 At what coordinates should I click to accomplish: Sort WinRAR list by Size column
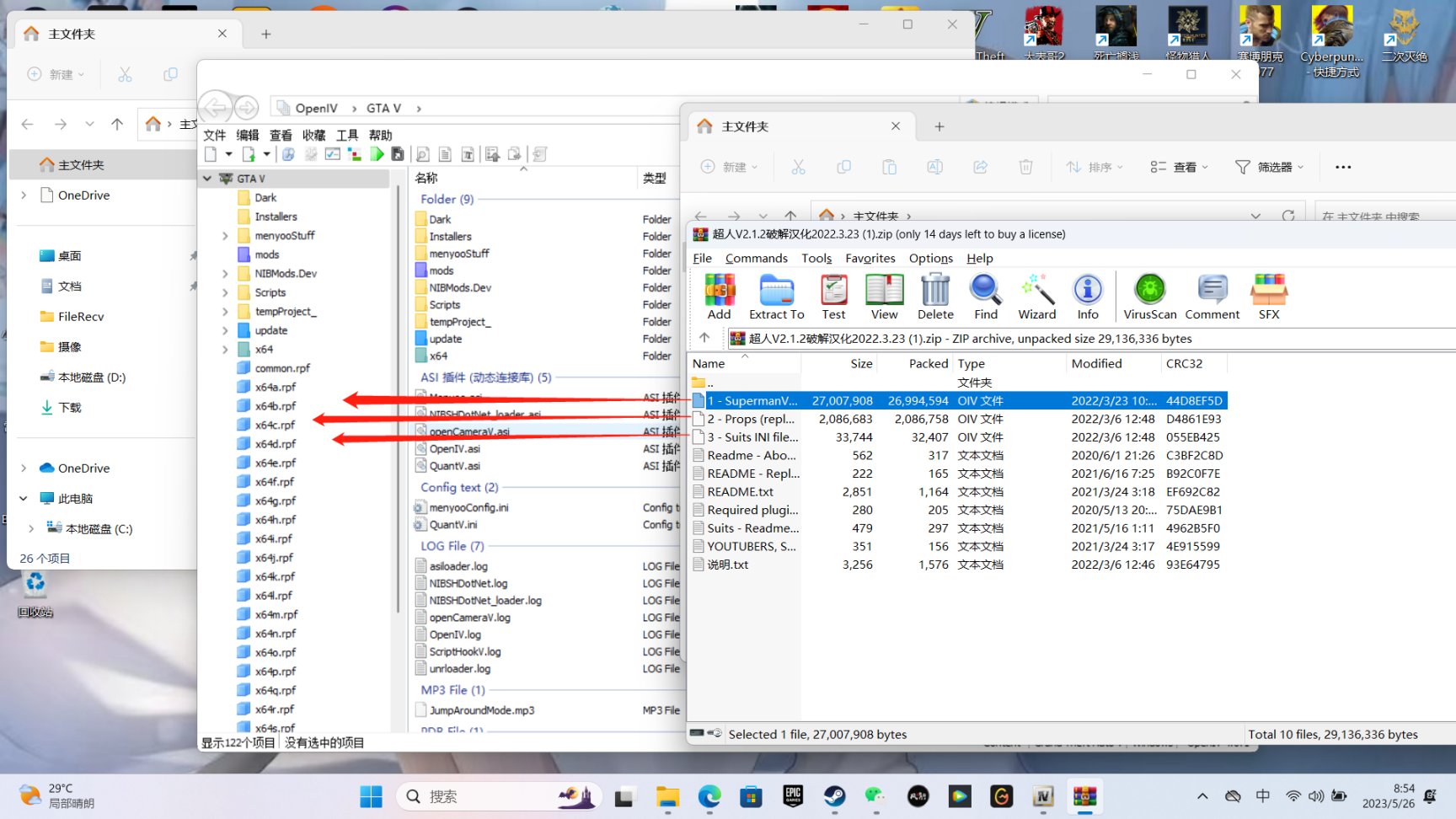(x=839, y=363)
